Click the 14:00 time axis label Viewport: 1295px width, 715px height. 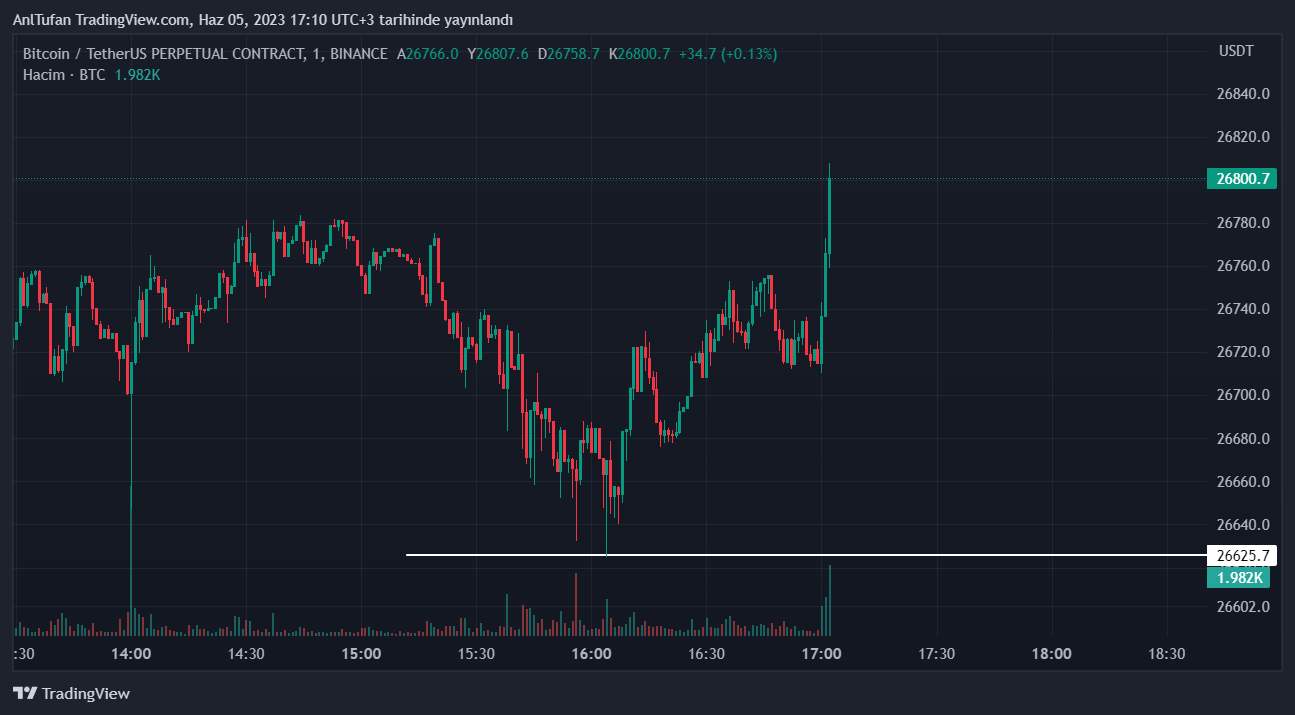point(131,654)
